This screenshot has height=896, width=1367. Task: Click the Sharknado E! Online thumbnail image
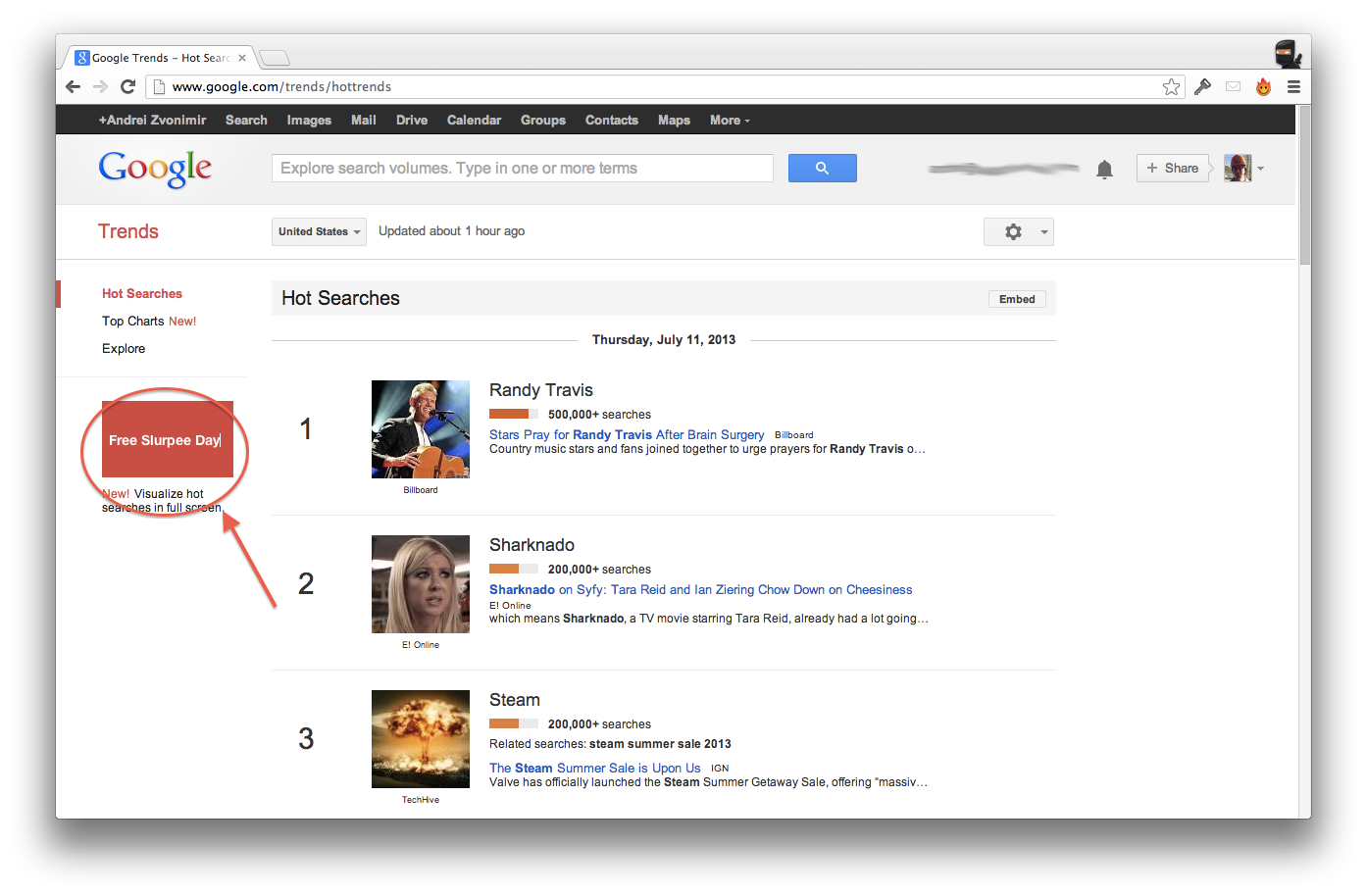click(420, 584)
